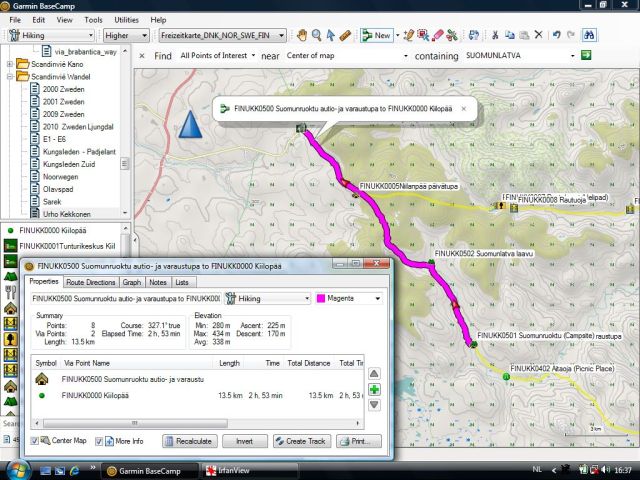Open the Freizeitkarte map product dropdown
The width and height of the screenshot is (640, 480).
(x=222, y=35)
